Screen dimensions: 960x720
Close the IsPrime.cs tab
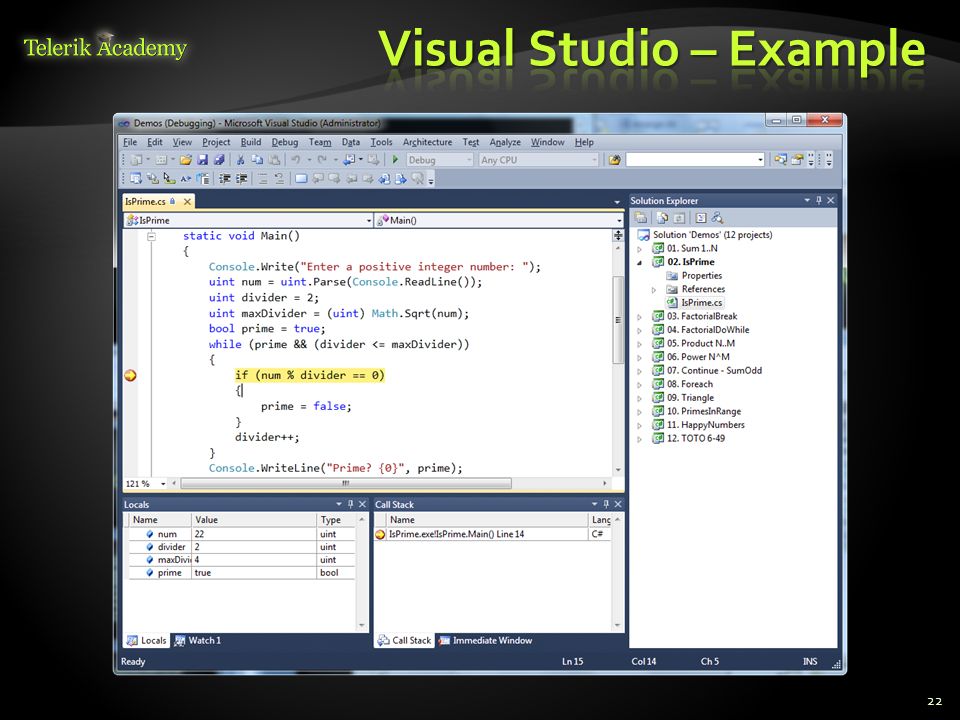[187, 201]
